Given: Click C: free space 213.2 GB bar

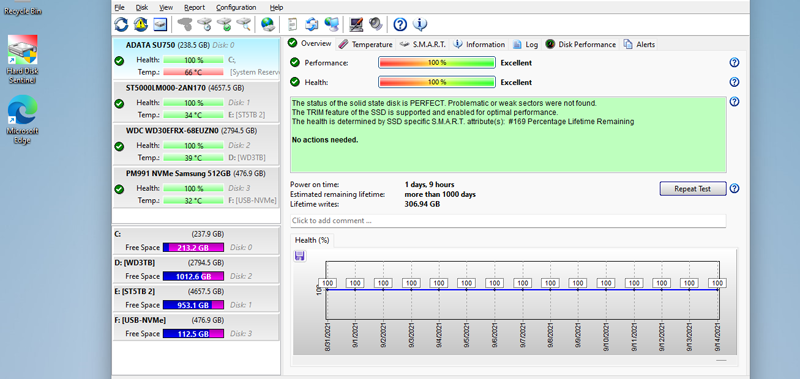Looking at the screenshot, I should coord(193,247).
